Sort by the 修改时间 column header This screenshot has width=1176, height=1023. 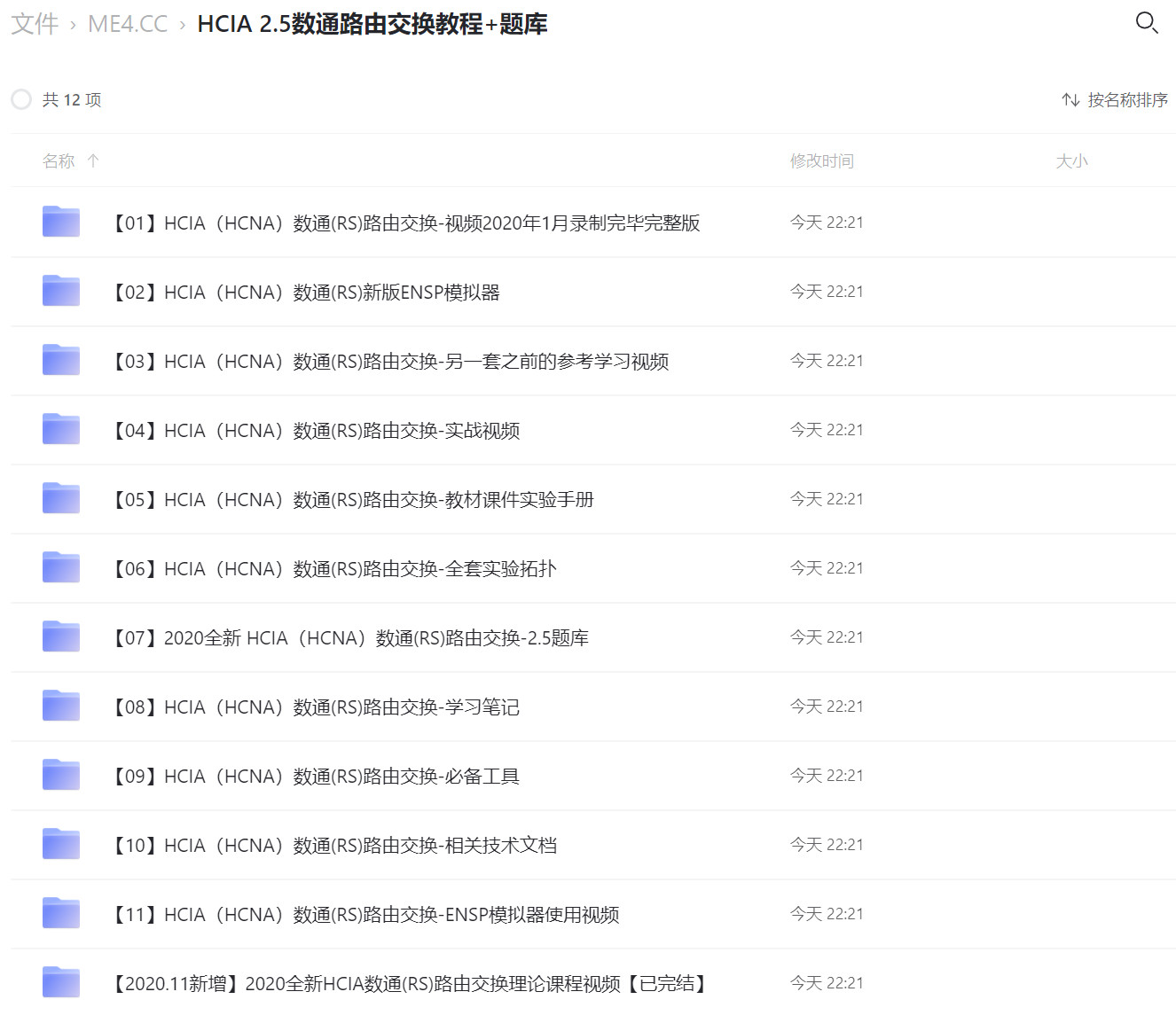tap(822, 161)
